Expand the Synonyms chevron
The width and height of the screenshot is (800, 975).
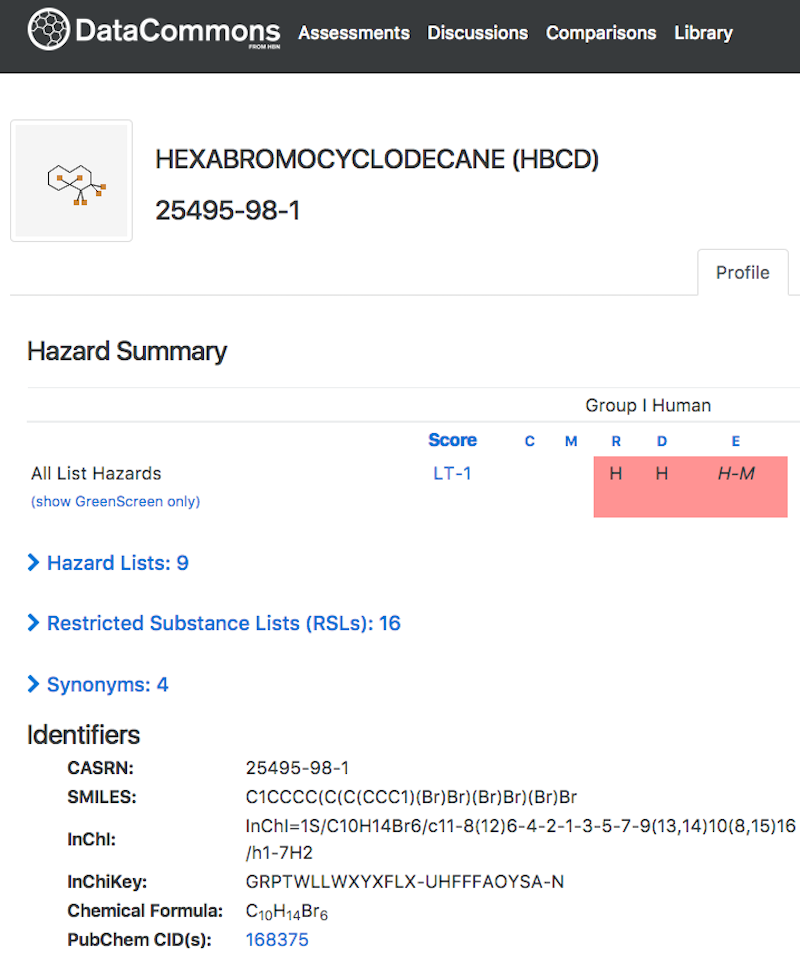(x=34, y=685)
